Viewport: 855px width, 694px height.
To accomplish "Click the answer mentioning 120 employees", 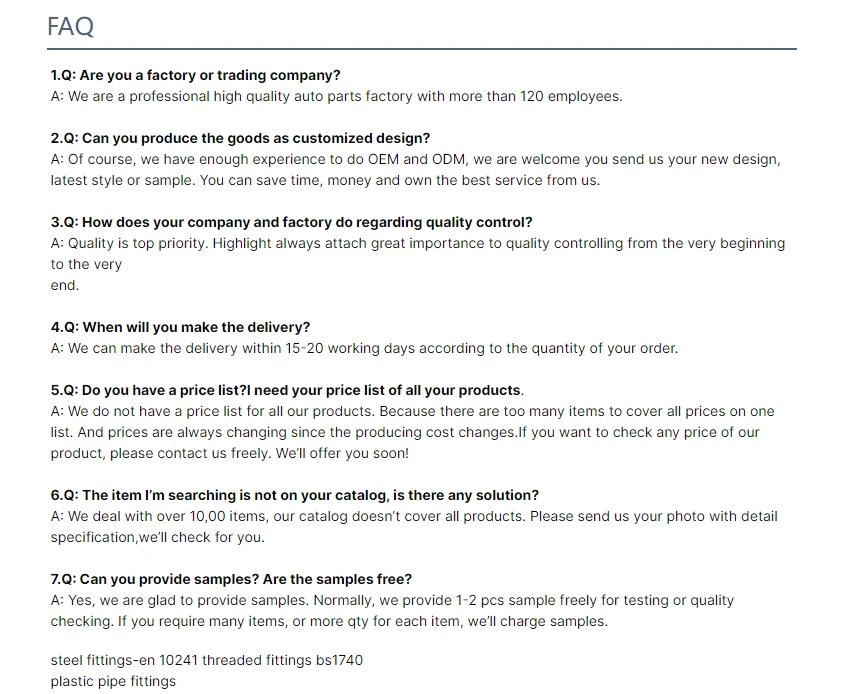I will [336, 96].
